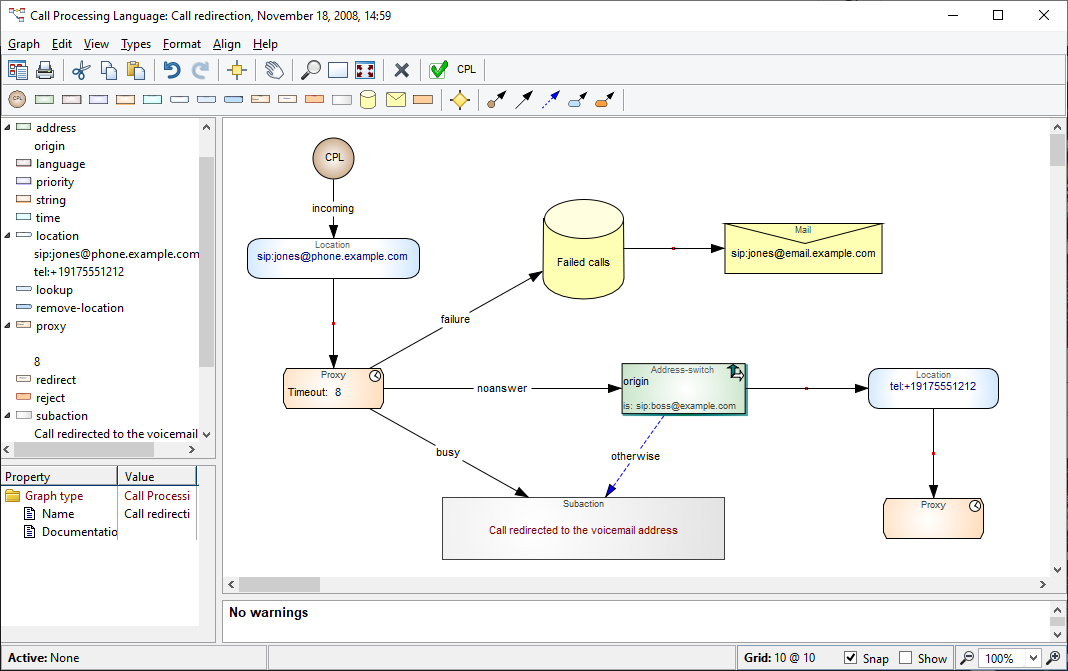Undo the last action

[172, 70]
